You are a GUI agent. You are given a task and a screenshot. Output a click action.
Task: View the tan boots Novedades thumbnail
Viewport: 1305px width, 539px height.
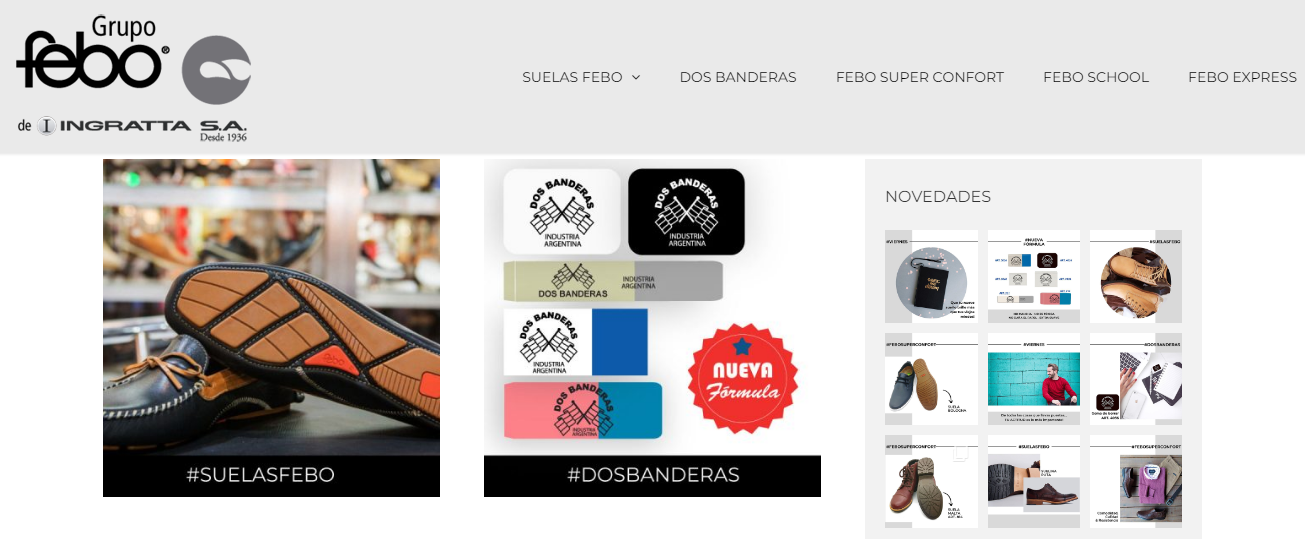point(1136,276)
